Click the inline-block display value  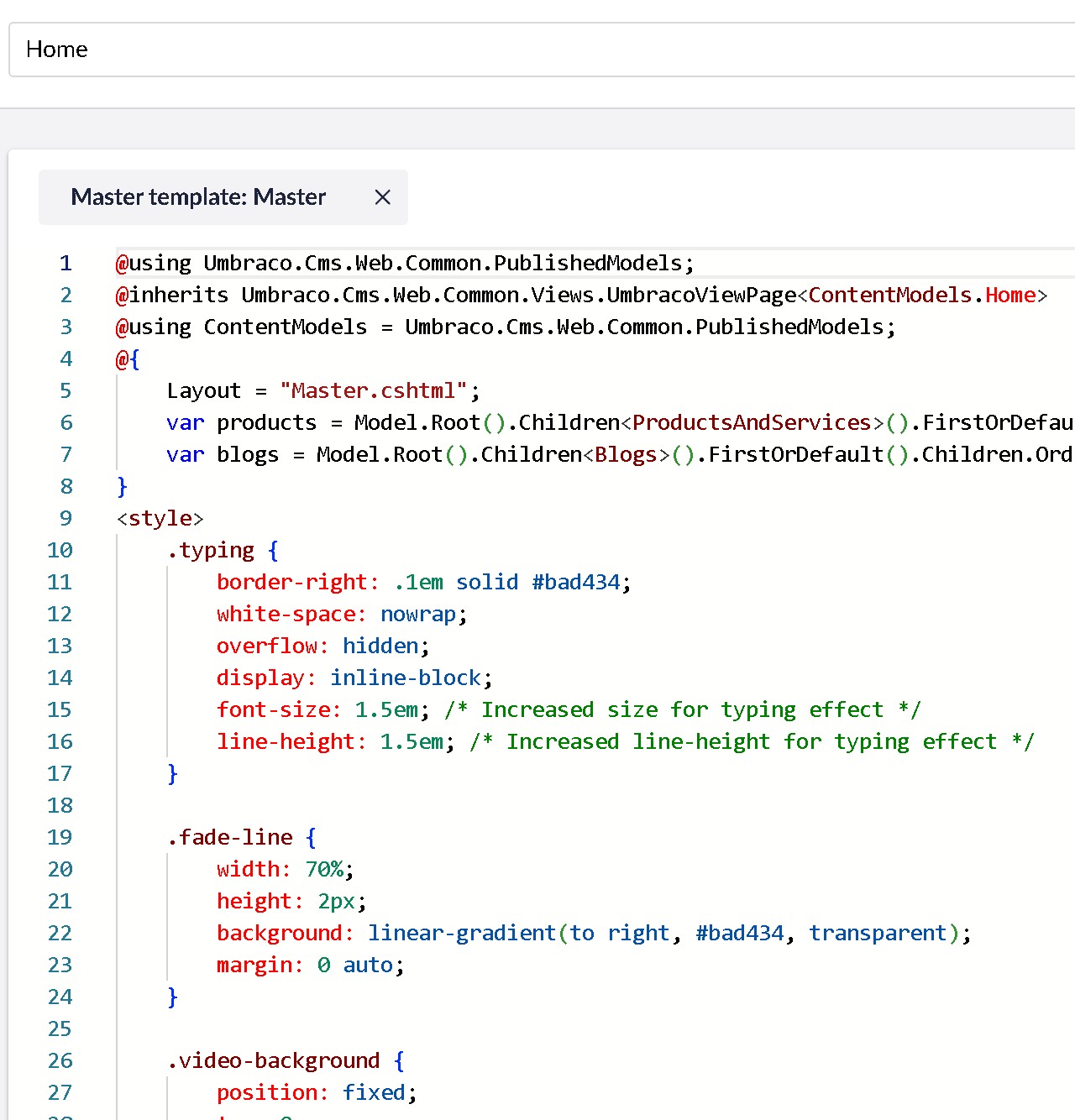point(406,678)
